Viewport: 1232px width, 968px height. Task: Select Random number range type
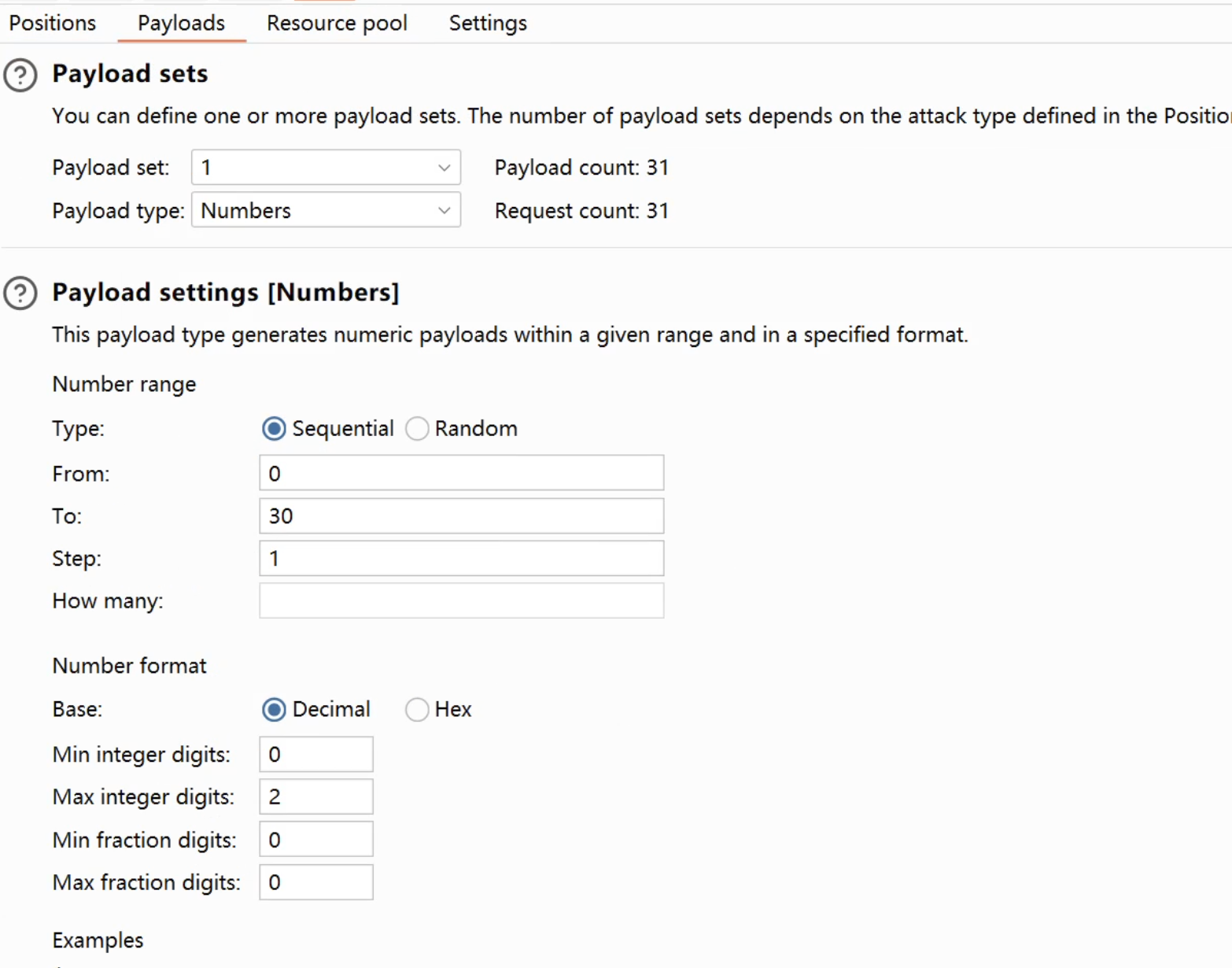tap(417, 429)
